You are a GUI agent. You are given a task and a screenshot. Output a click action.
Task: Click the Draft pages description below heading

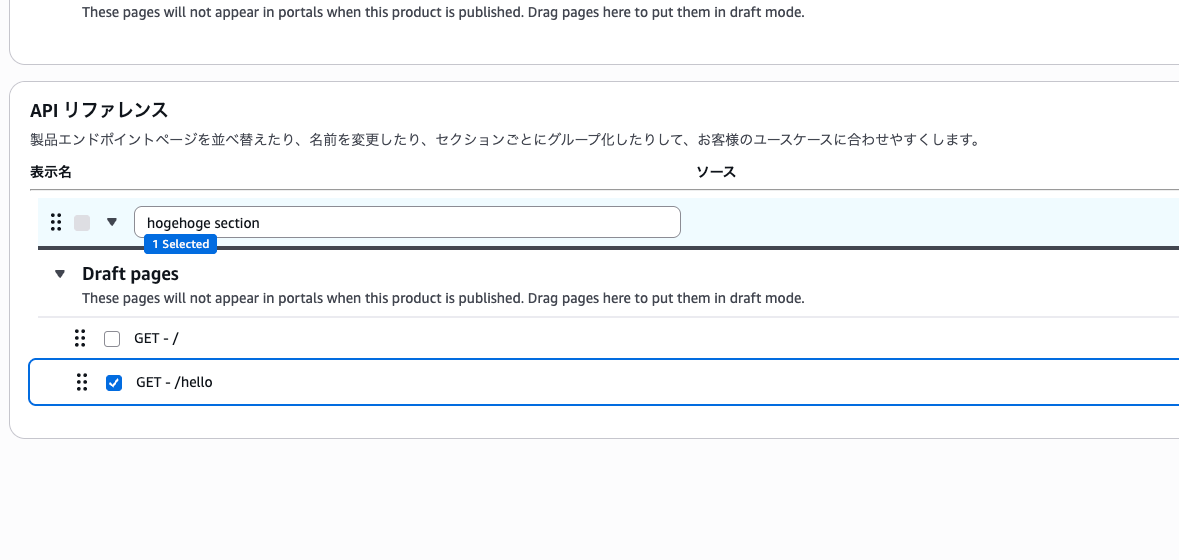click(443, 298)
